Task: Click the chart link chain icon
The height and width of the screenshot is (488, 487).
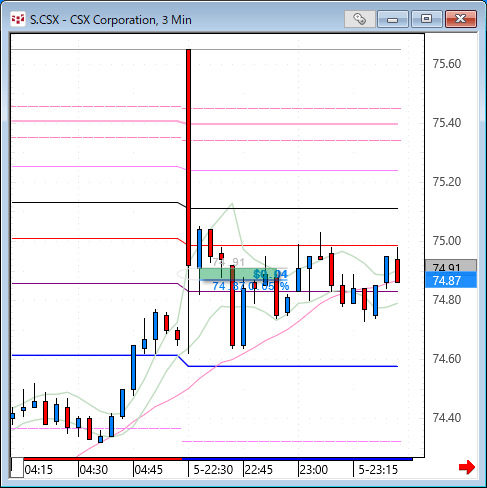Action: tap(359, 19)
